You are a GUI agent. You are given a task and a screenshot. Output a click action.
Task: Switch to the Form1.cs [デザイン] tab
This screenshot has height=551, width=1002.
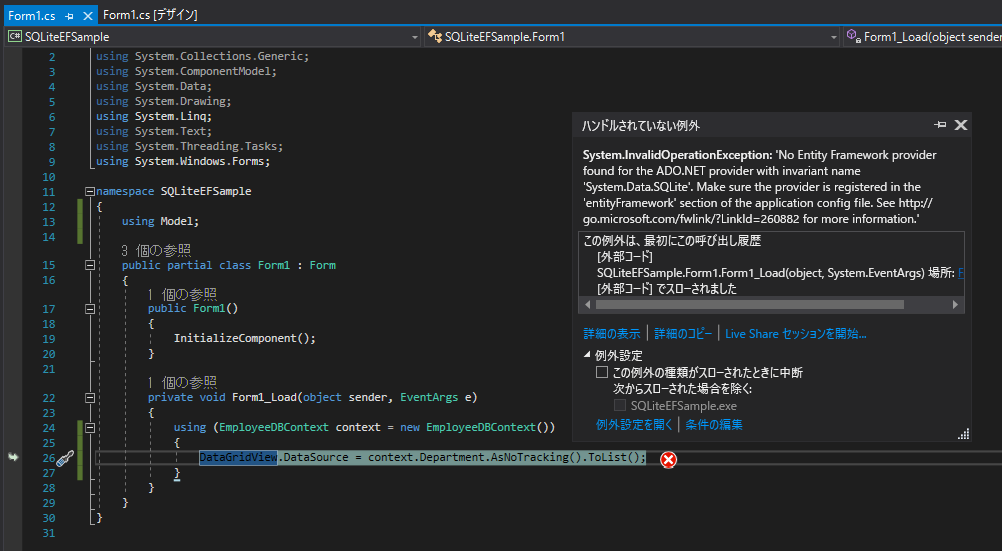(150, 15)
